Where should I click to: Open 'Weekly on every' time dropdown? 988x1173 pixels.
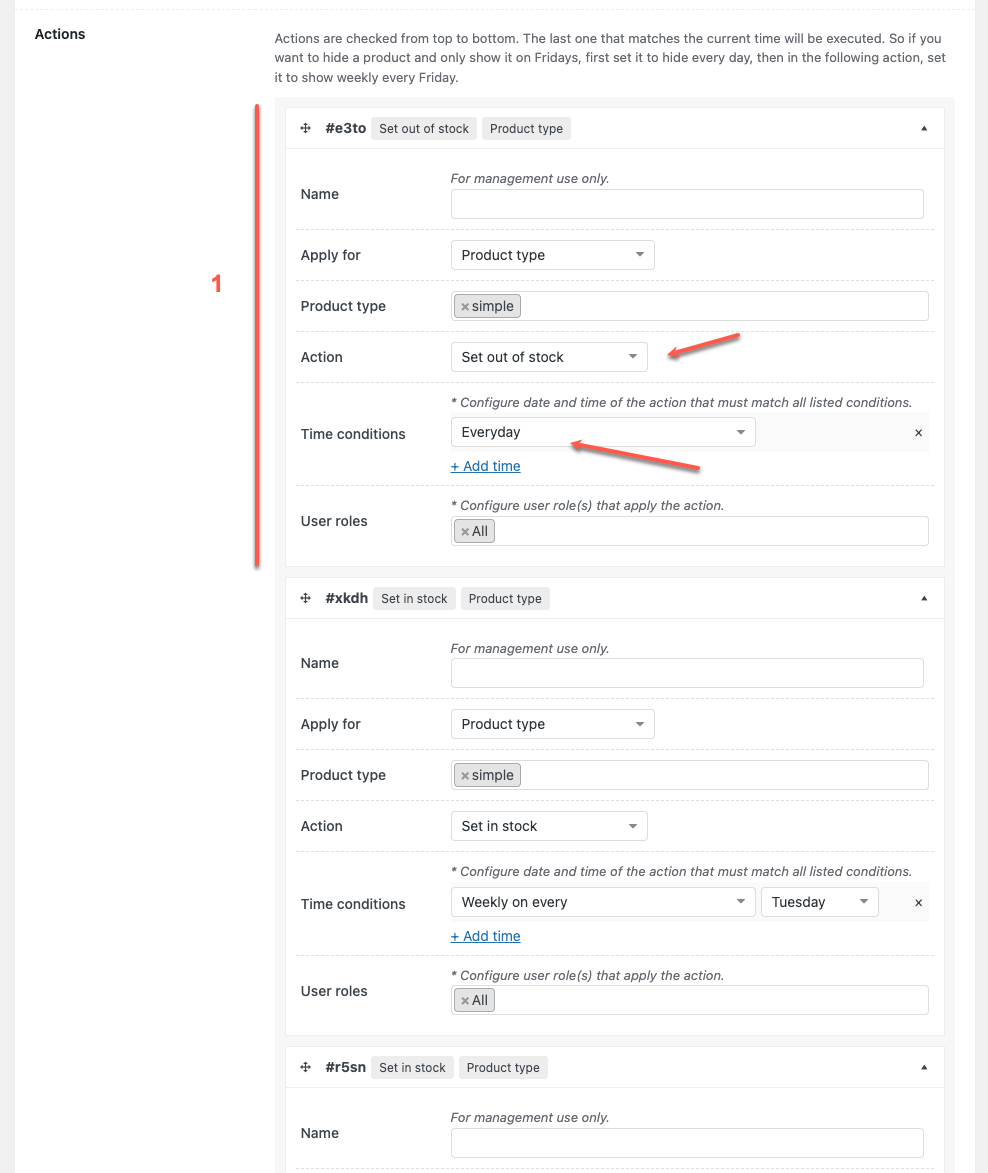coord(602,902)
